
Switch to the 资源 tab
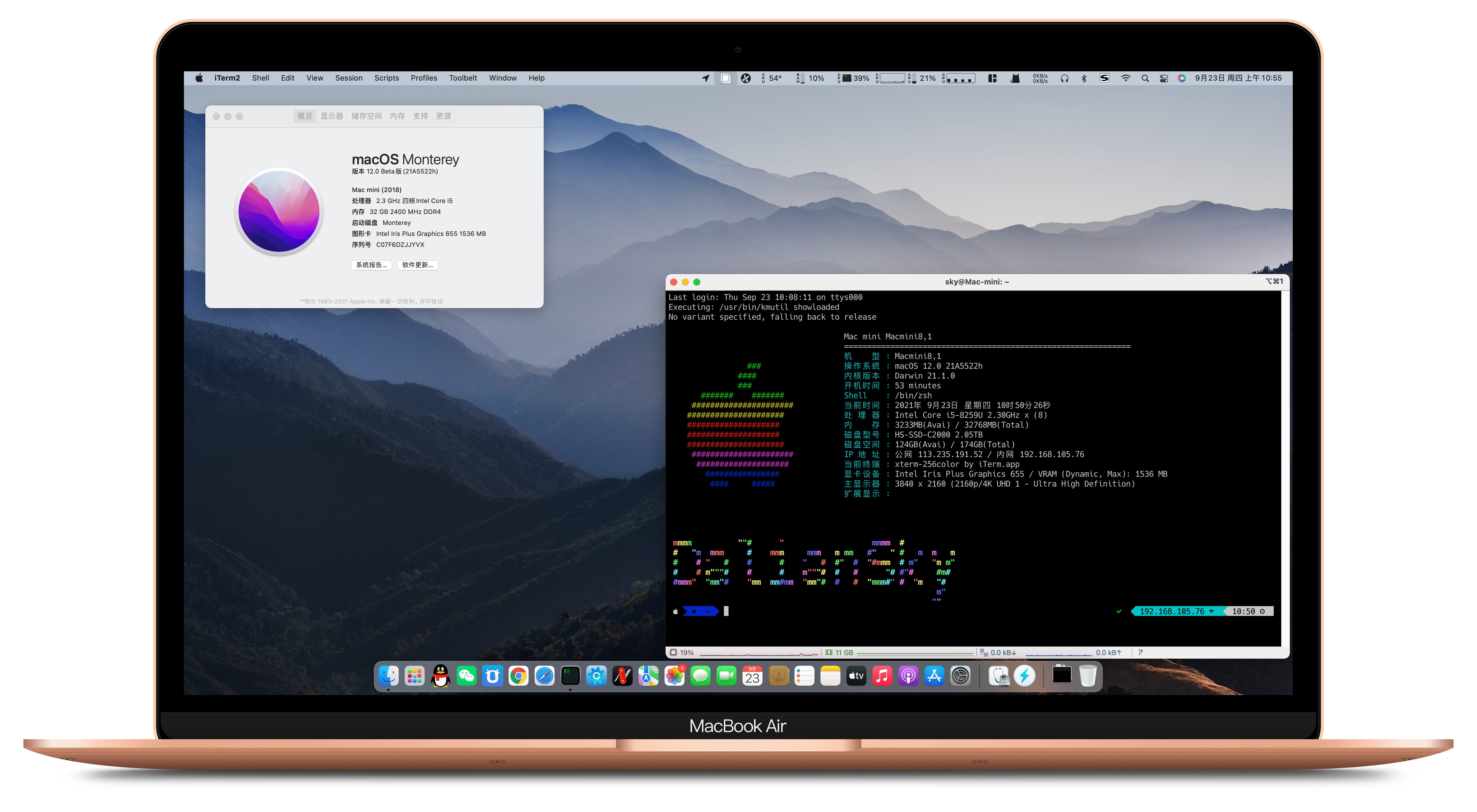(x=443, y=116)
